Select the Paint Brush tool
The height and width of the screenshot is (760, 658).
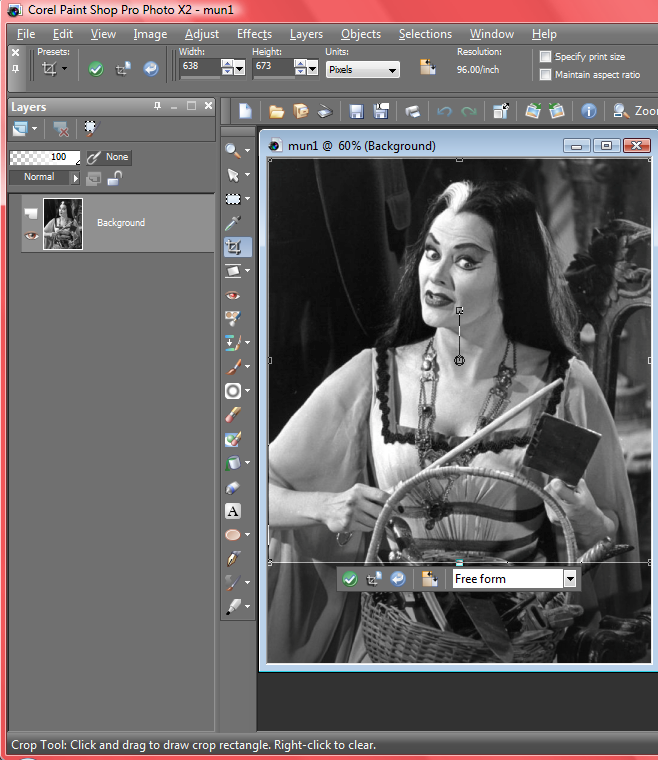click(x=233, y=366)
